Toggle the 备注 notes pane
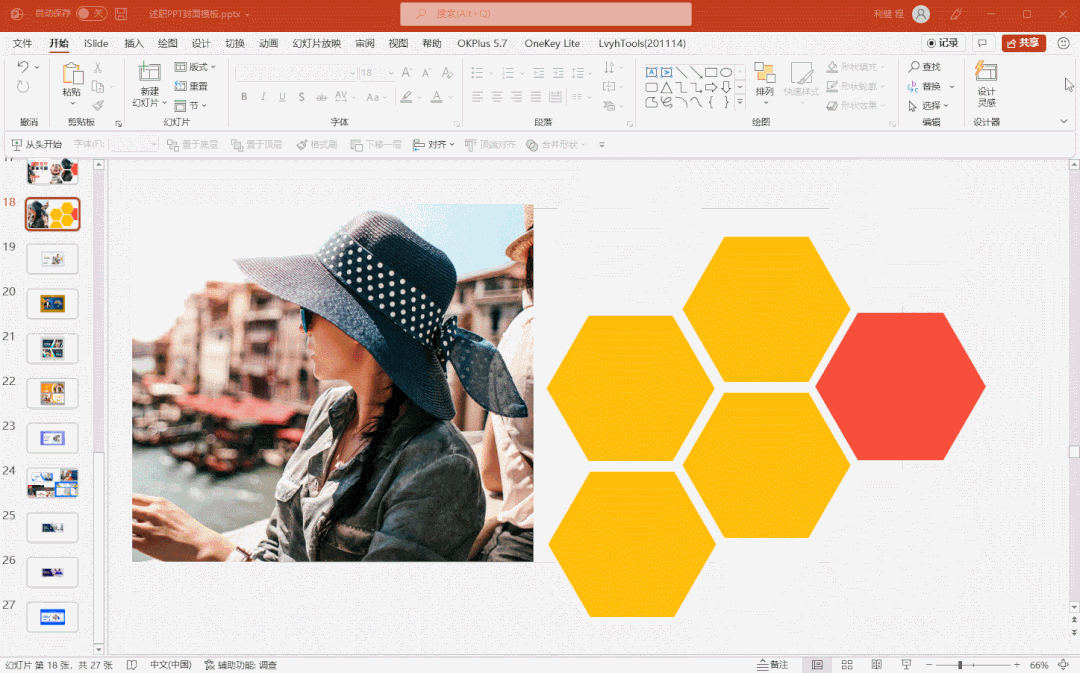 (x=772, y=665)
